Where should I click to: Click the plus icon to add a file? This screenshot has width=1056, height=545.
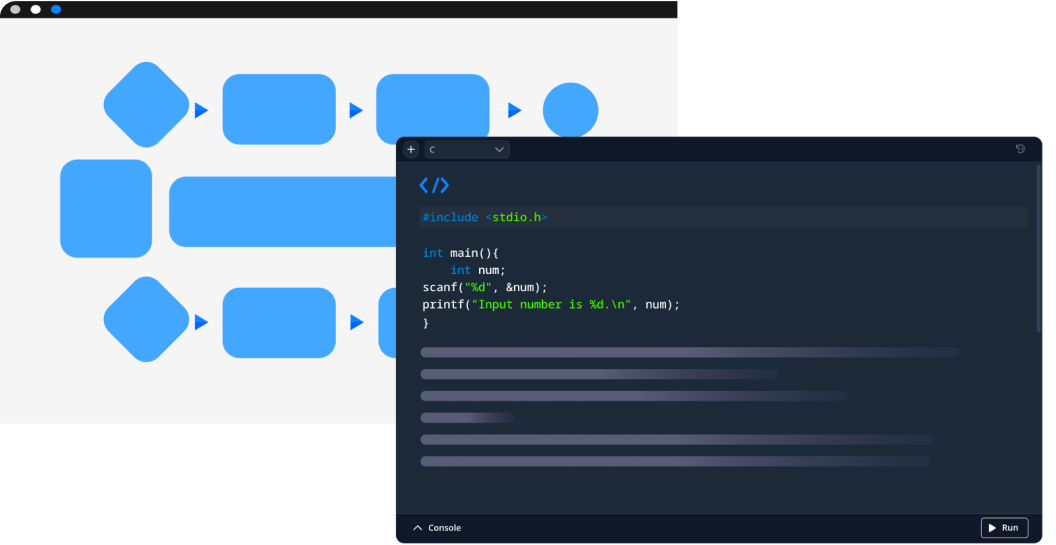pyautogui.click(x=411, y=149)
